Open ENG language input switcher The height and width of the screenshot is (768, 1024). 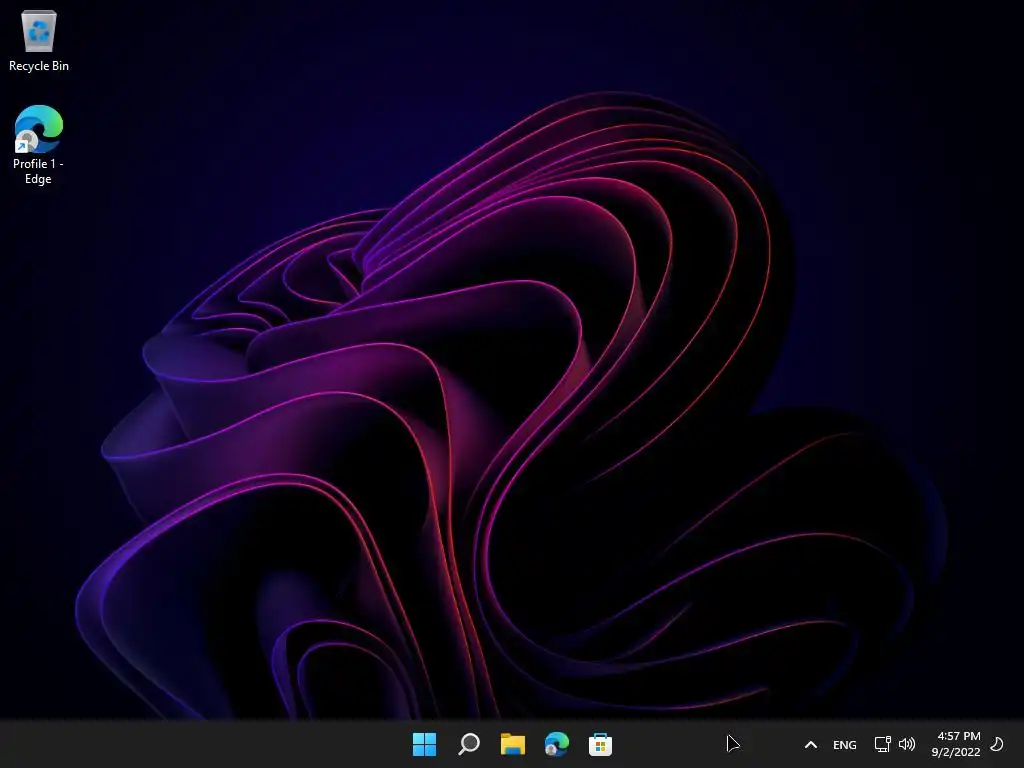tap(844, 744)
